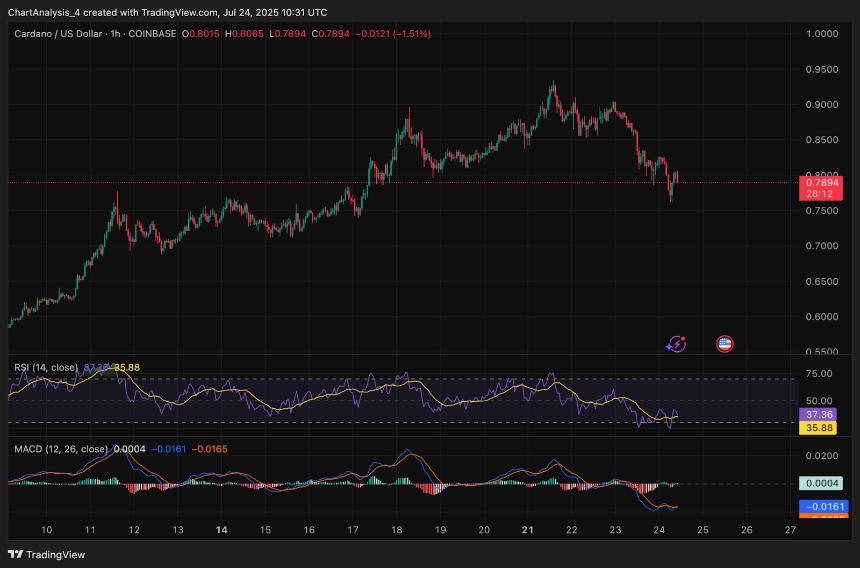This screenshot has width=860, height=568.
Task: Click the COINBASE exchange label in header
Action: coord(153,34)
